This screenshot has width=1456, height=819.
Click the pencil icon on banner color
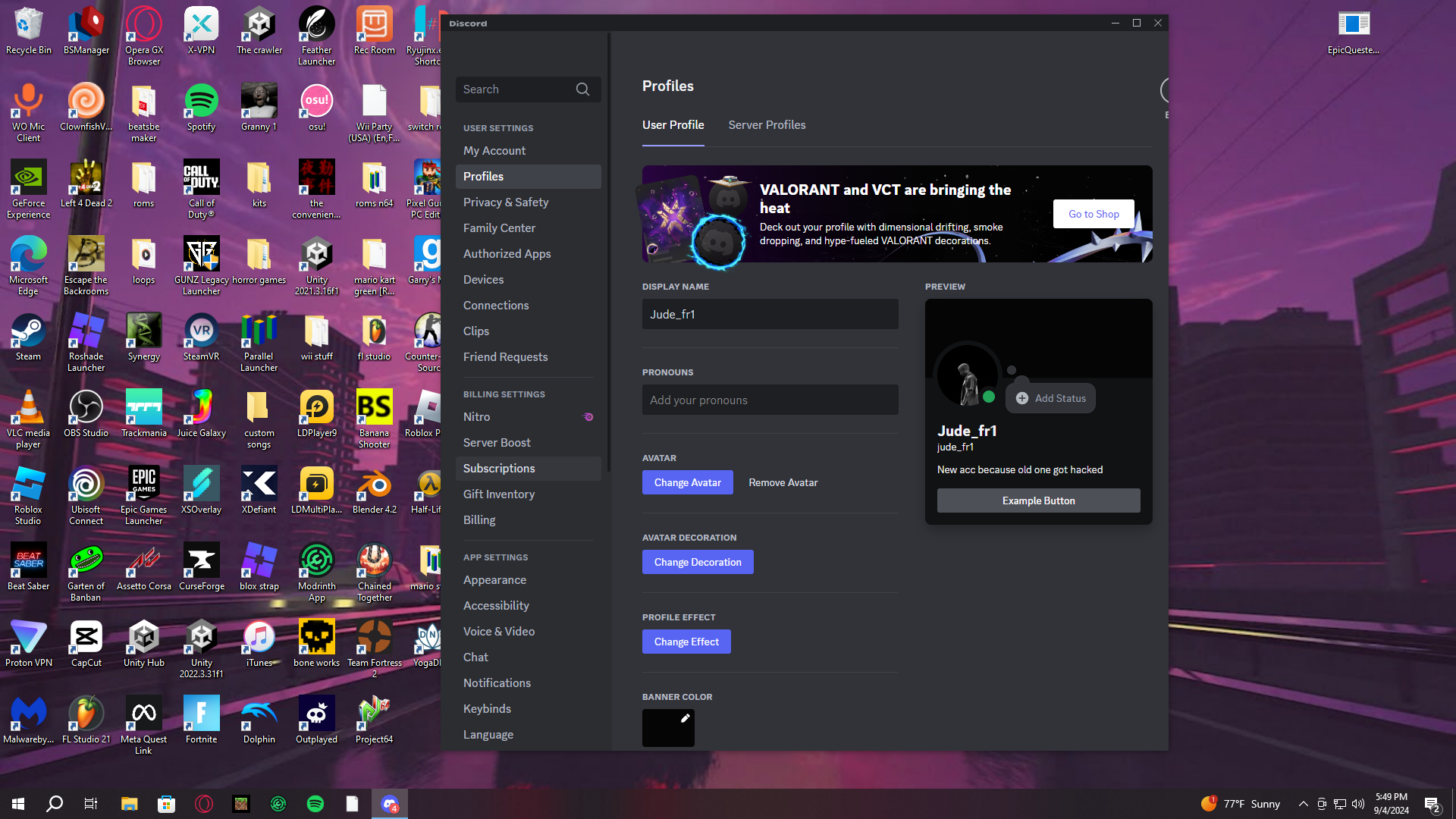tap(685, 718)
